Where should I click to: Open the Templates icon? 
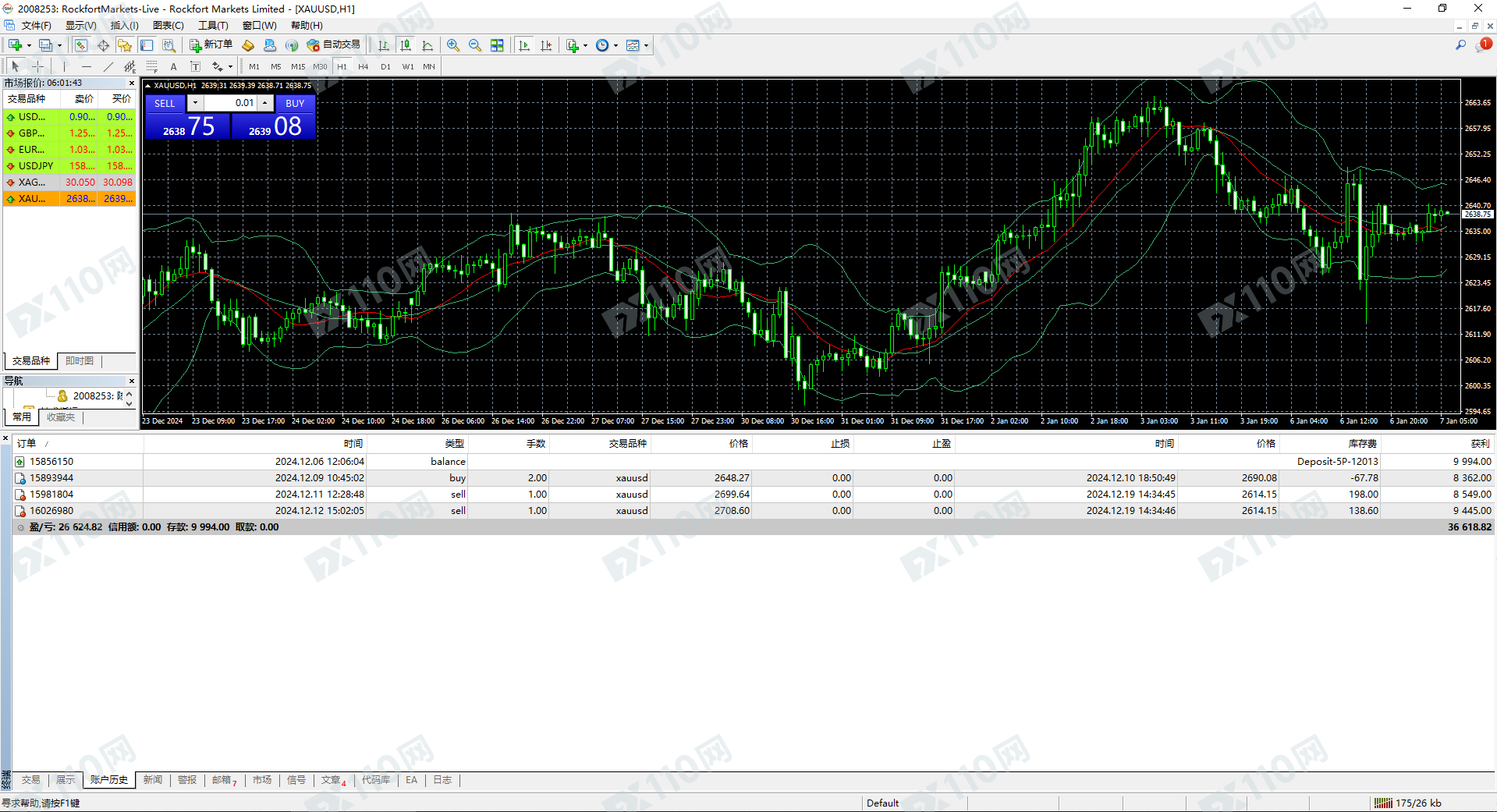633,45
